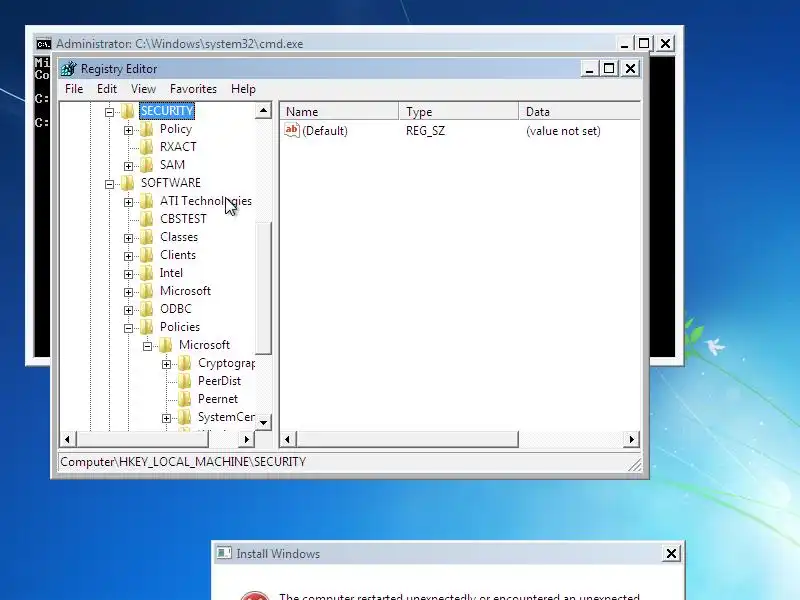Click the cmd.exe window title icon
Screen dimensions: 800x600
pyautogui.click(x=44, y=44)
